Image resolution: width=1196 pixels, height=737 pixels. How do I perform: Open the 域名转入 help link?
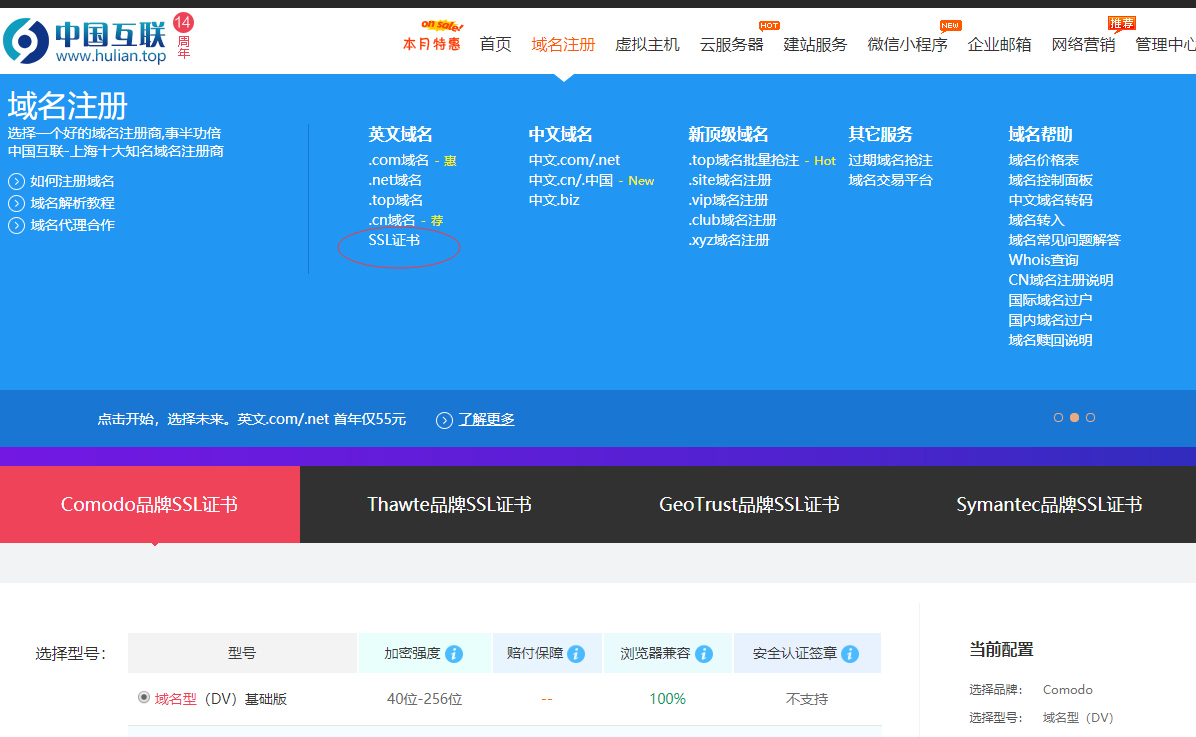tap(1036, 220)
